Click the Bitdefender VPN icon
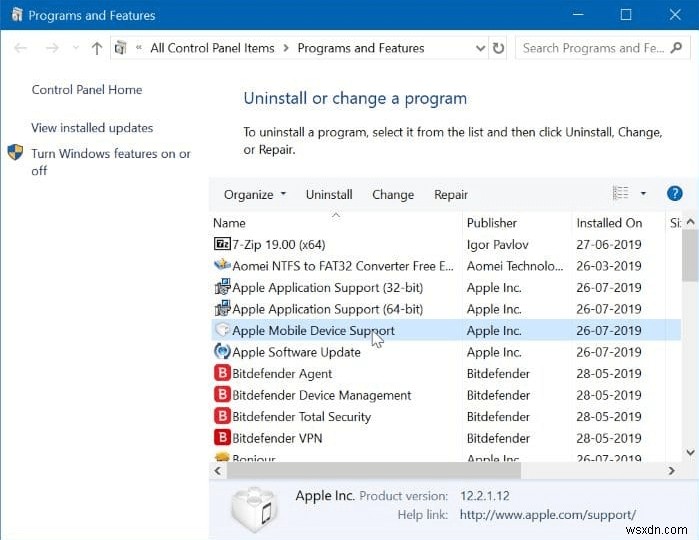 click(222, 437)
